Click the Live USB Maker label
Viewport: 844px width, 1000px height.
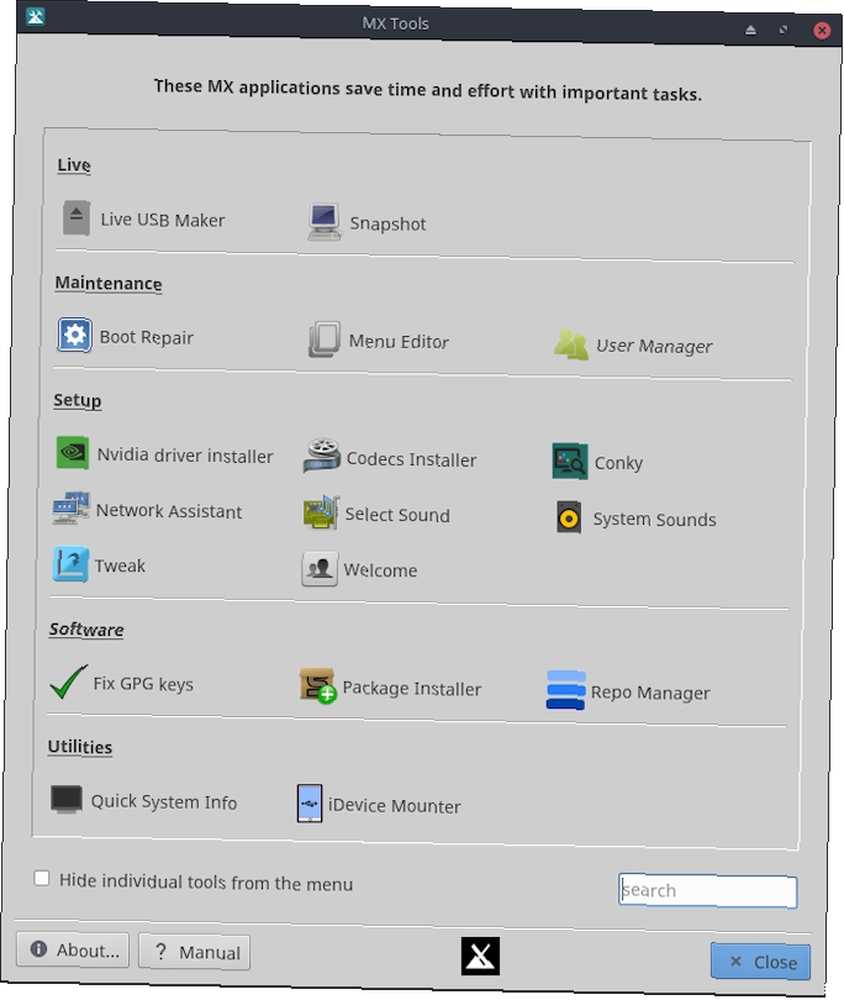[163, 220]
